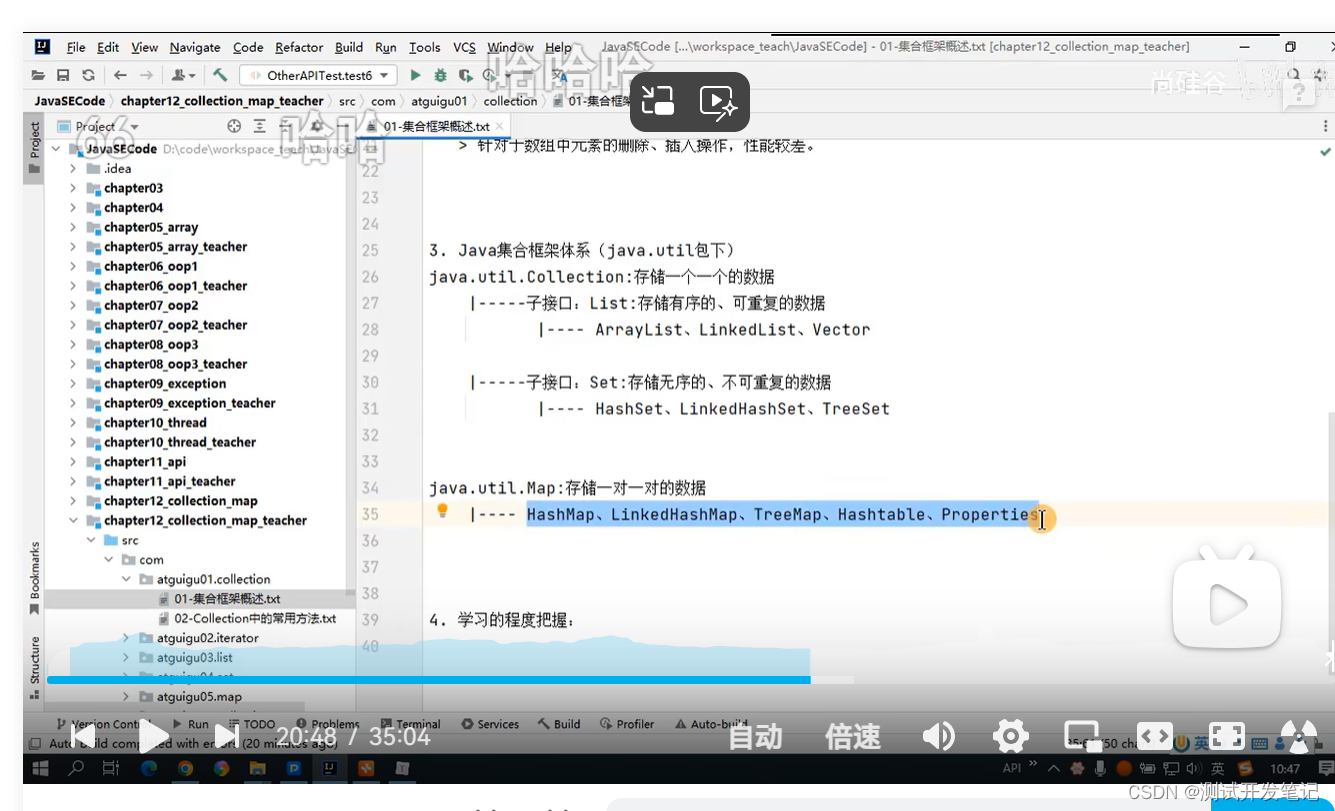Collapse the atguigu01.collection package
The height and width of the screenshot is (811, 1335).
pos(127,579)
